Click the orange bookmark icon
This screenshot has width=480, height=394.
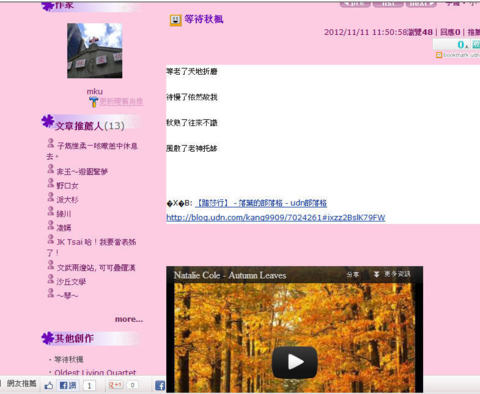[x=439, y=55]
